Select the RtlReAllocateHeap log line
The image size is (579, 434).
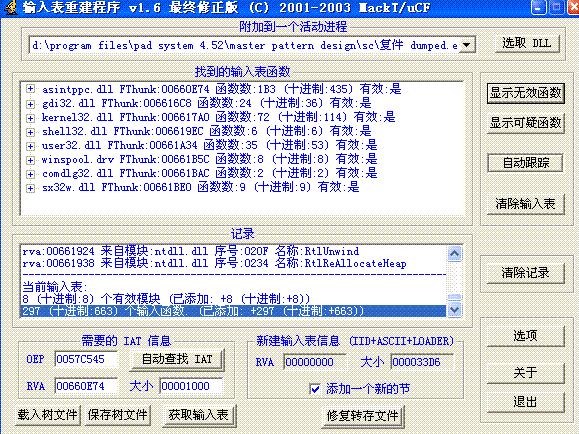215,264
